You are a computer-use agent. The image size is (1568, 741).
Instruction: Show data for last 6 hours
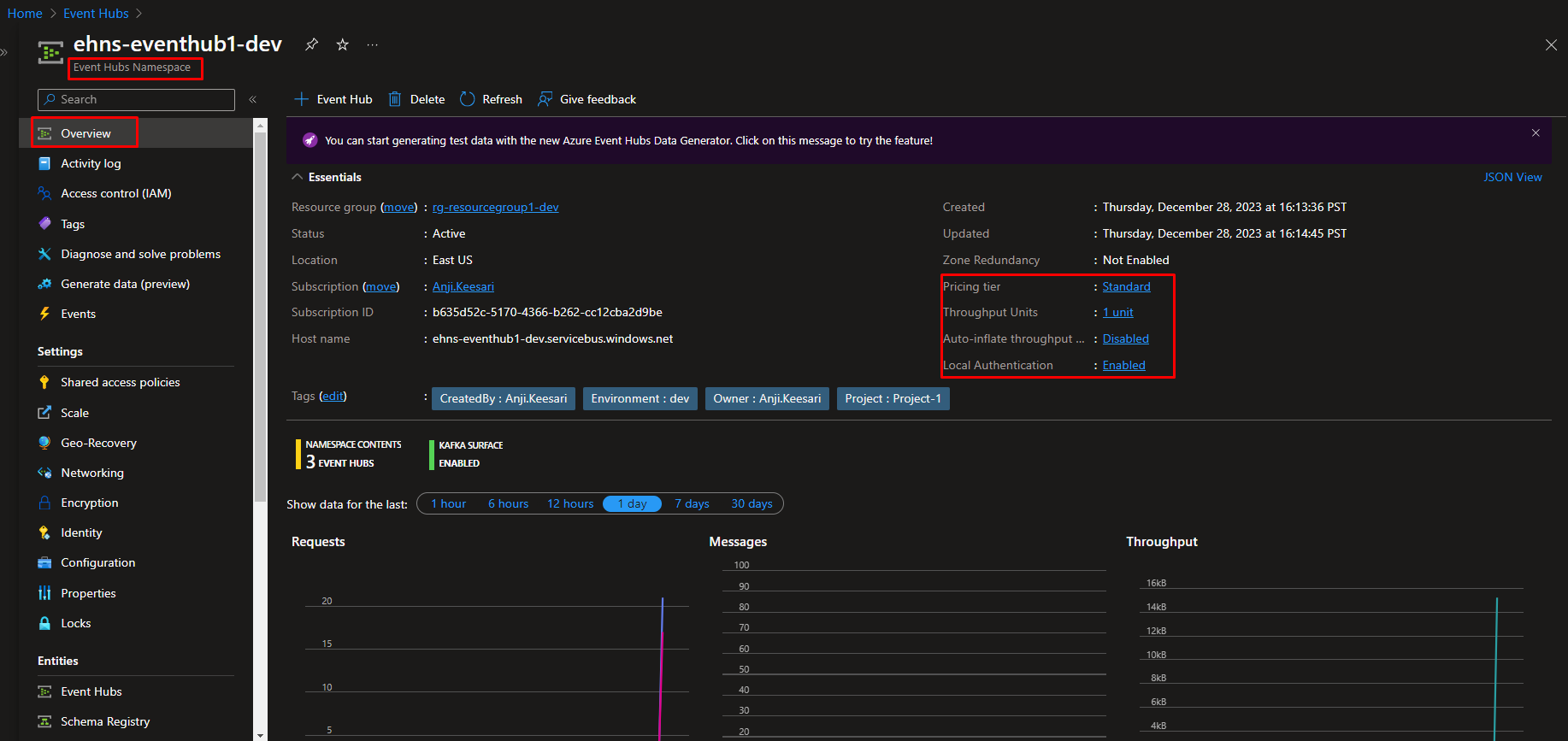tap(508, 503)
